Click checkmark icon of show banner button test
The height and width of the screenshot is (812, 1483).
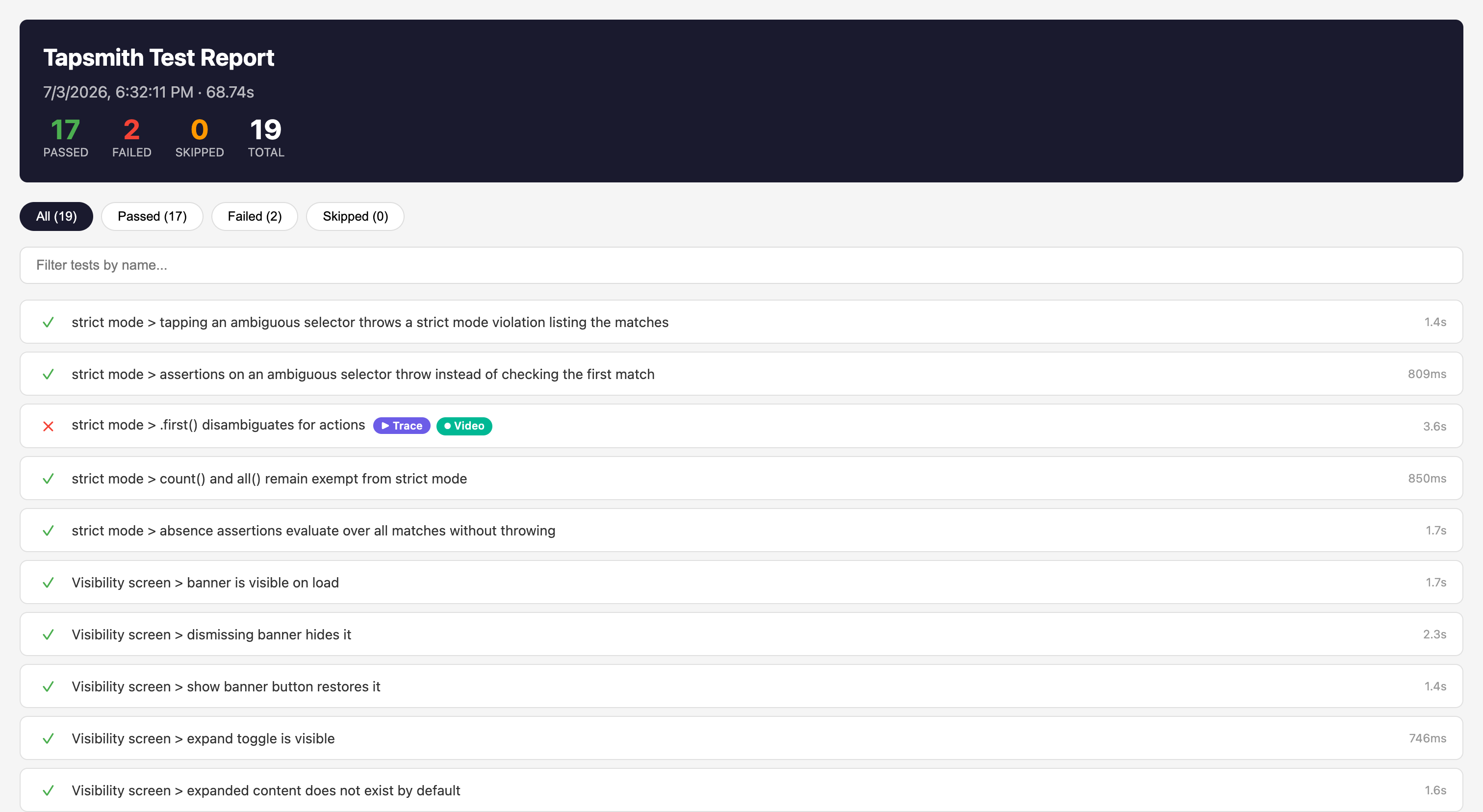[x=49, y=686]
